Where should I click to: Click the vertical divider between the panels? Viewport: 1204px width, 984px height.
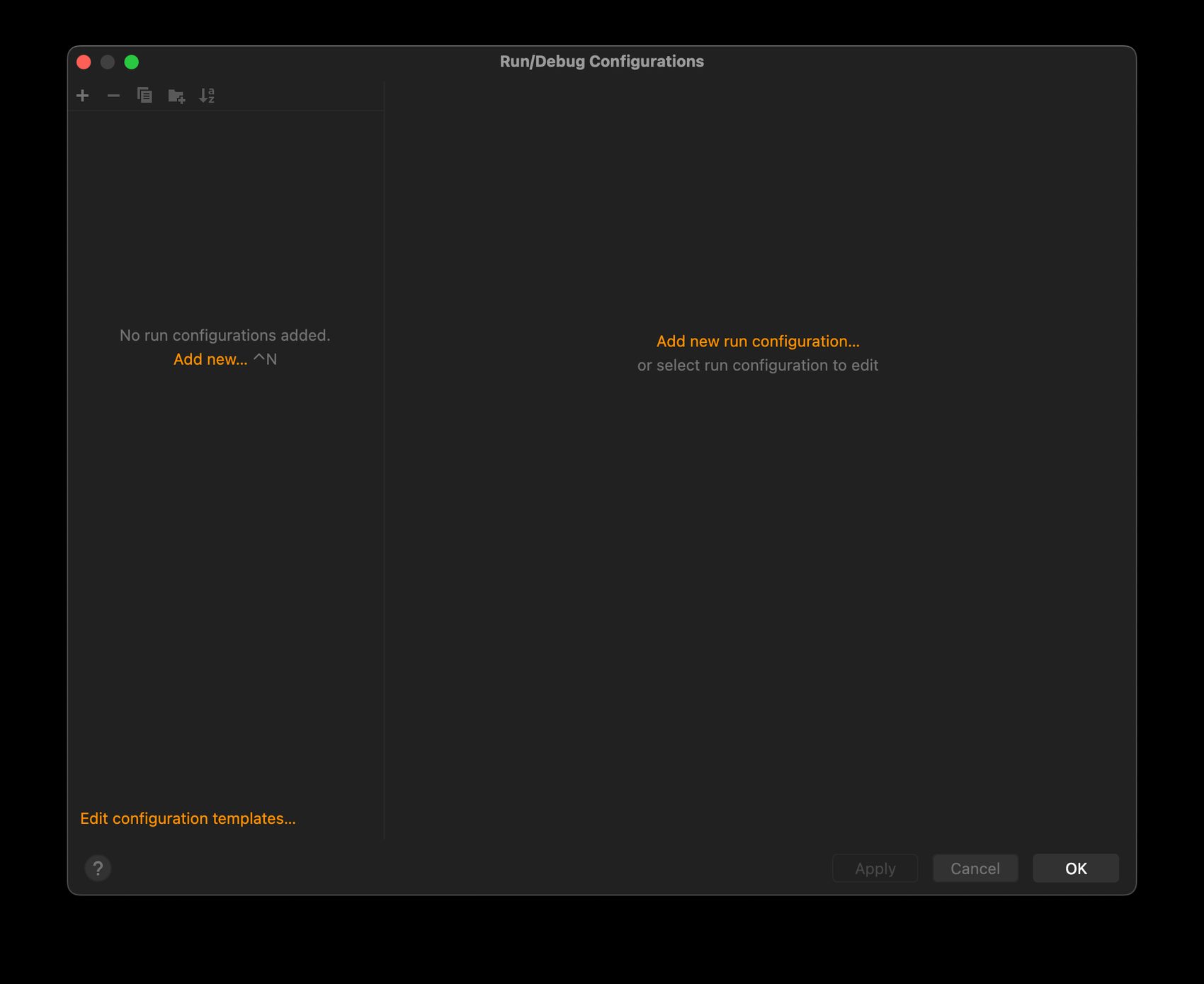click(x=384, y=460)
